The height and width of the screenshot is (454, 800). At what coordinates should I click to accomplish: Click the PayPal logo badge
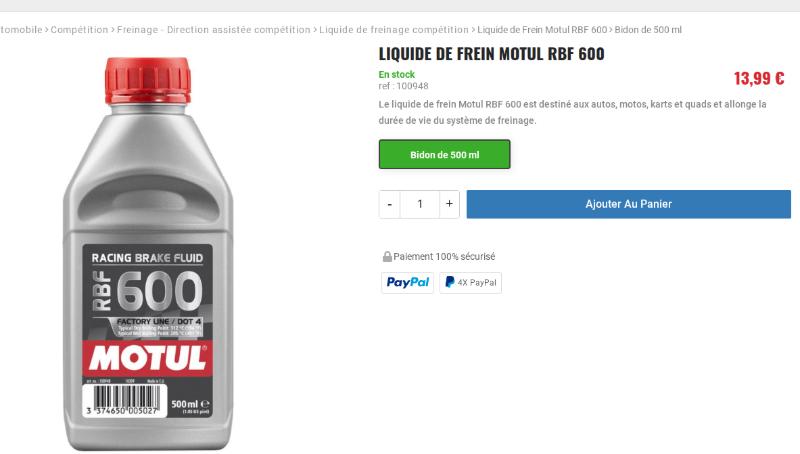point(408,283)
